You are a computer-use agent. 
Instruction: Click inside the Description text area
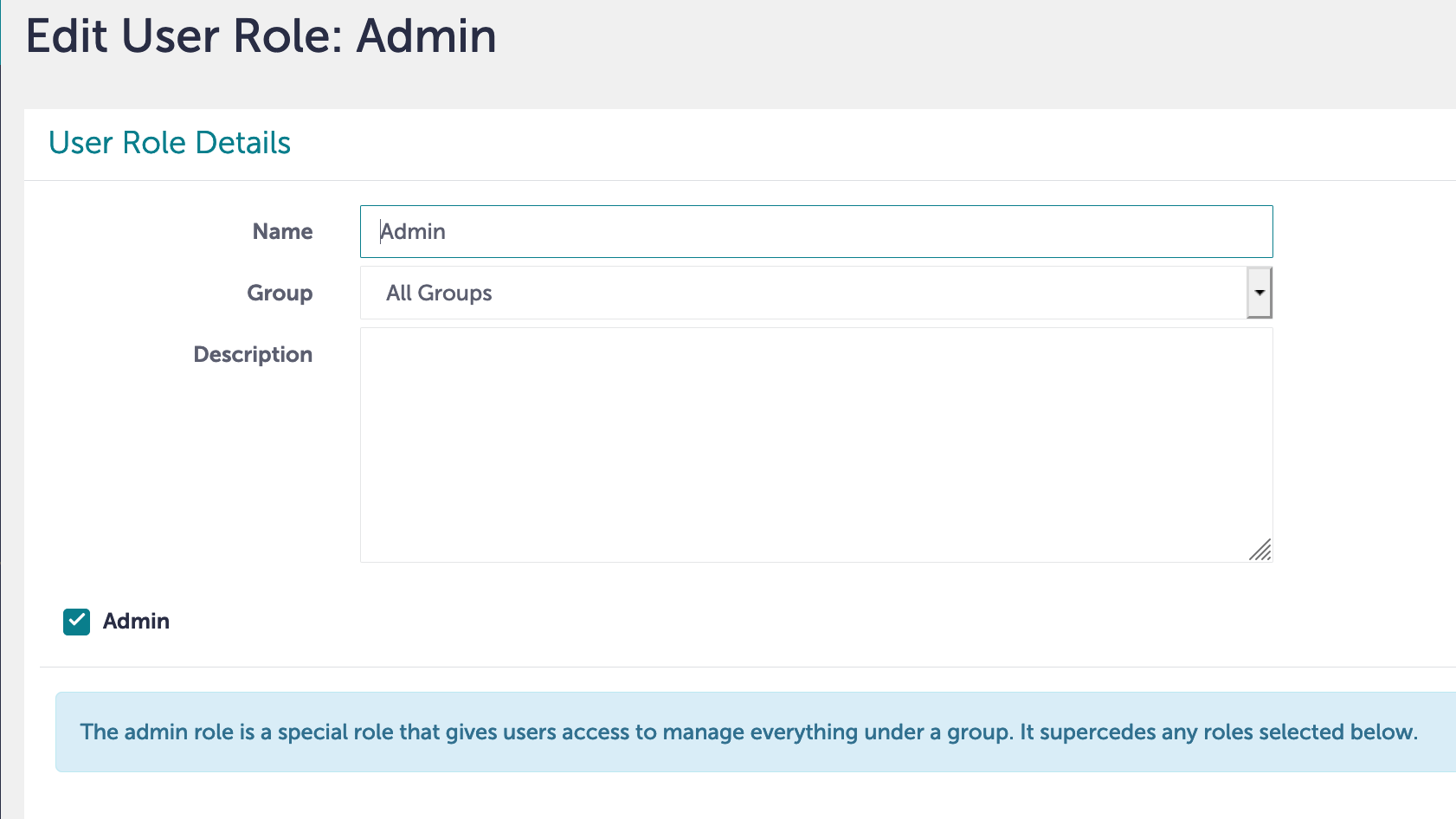click(816, 445)
